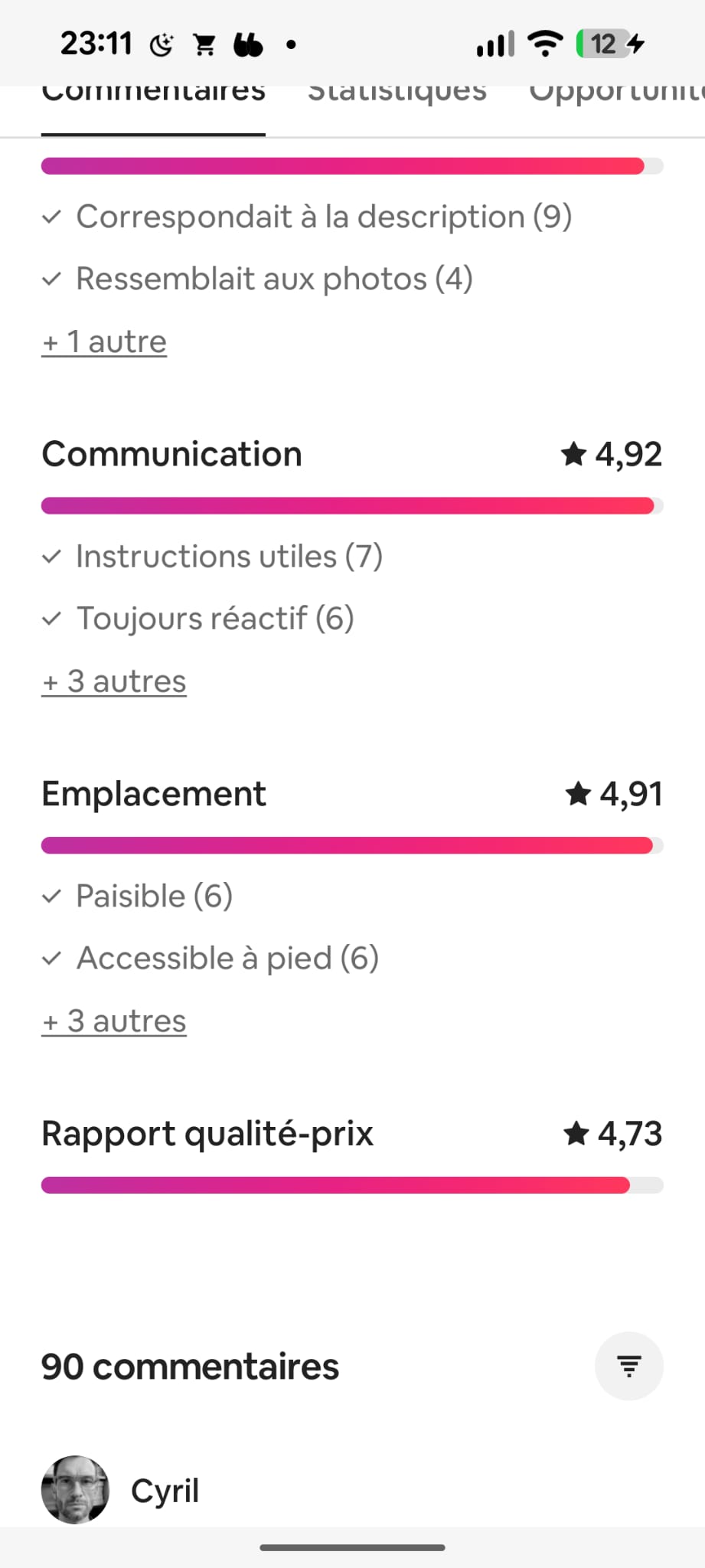705x1568 pixels.
Task: Tap the checkmark next to Paisible
Action: click(51, 897)
